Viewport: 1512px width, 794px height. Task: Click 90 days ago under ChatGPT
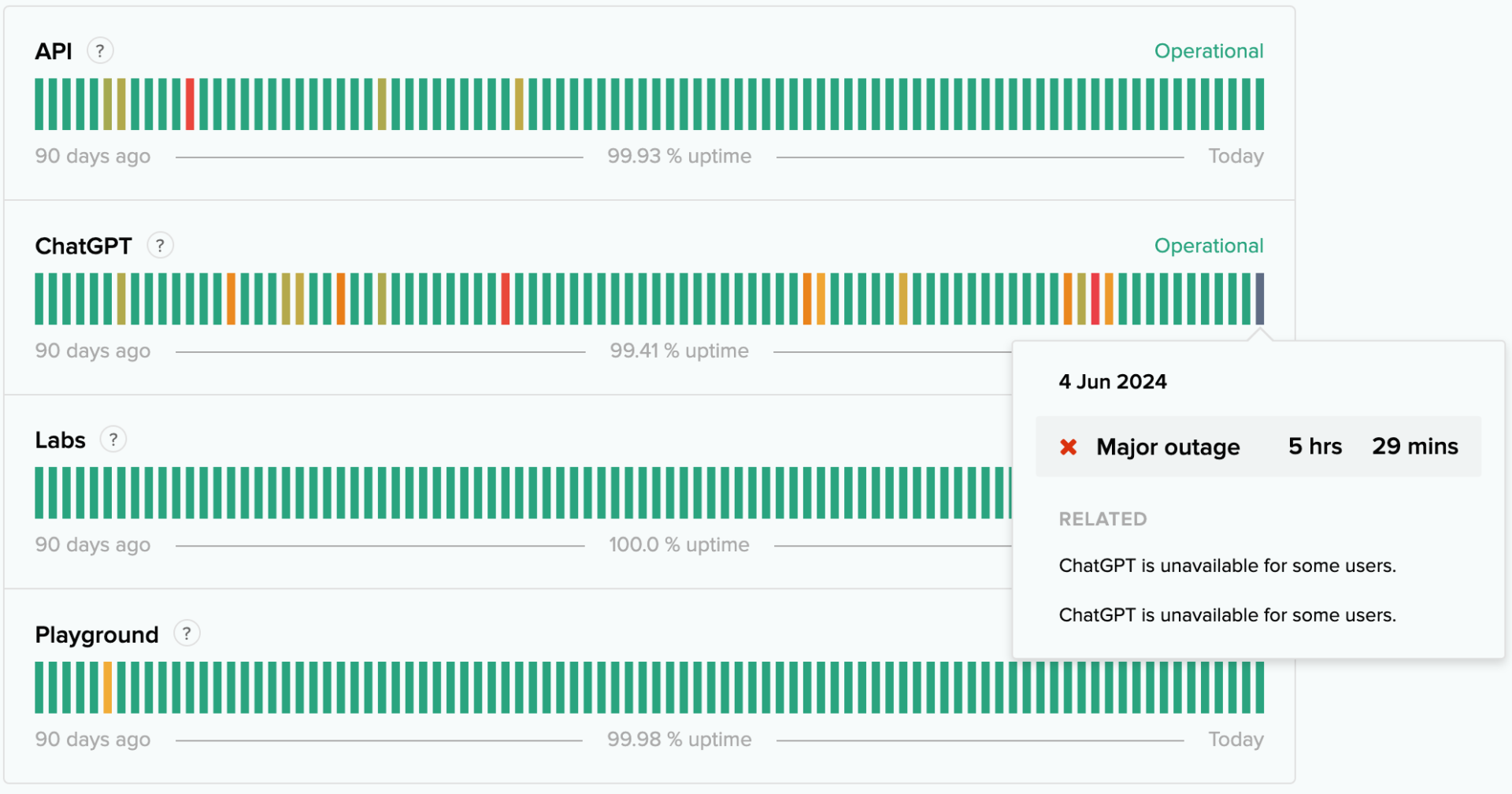[93, 351]
